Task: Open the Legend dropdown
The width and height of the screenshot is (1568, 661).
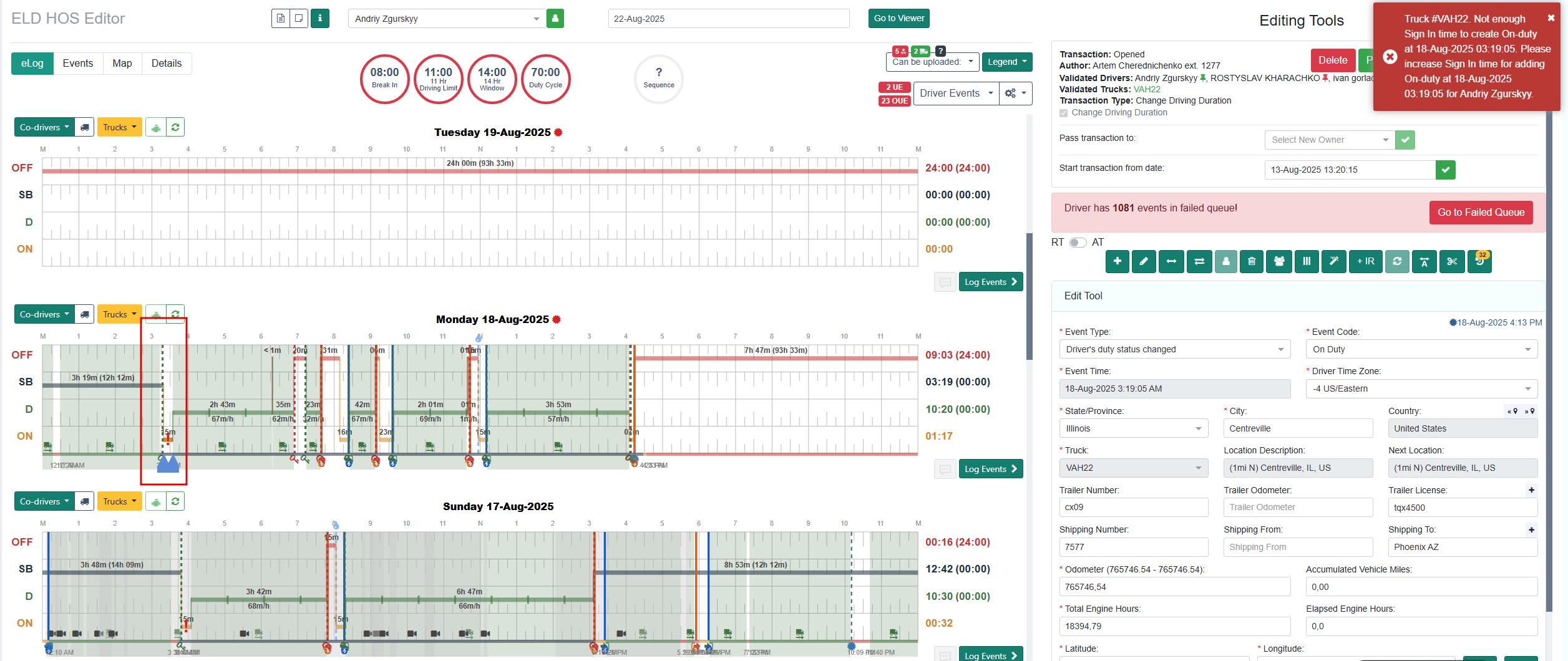Action: point(1007,62)
